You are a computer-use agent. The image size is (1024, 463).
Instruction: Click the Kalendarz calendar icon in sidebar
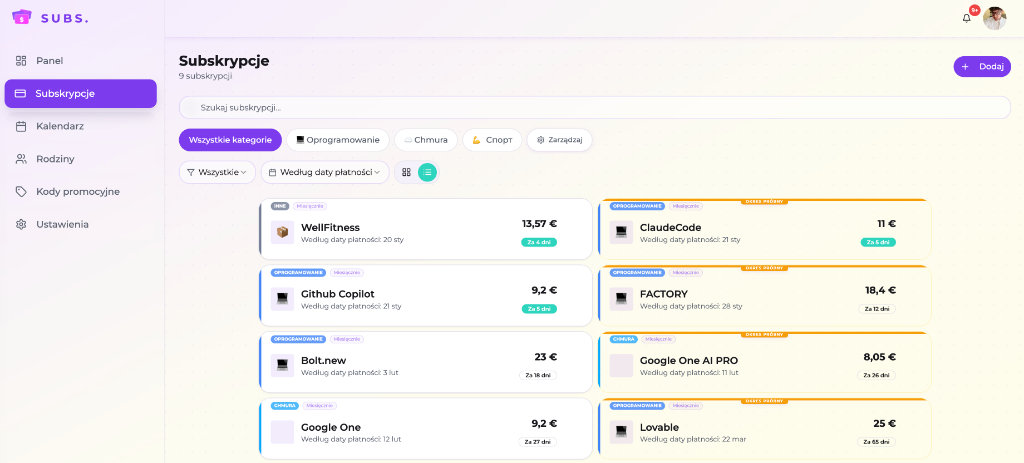[x=21, y=126]
